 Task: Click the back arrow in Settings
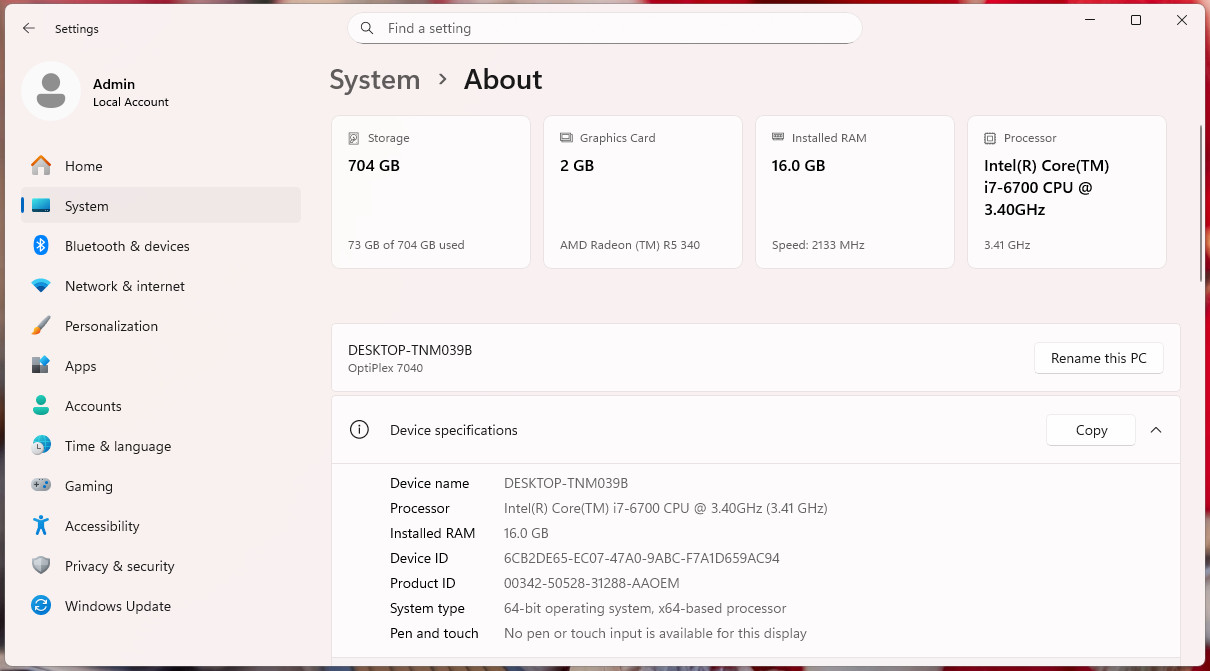click(x=29, y=29)
